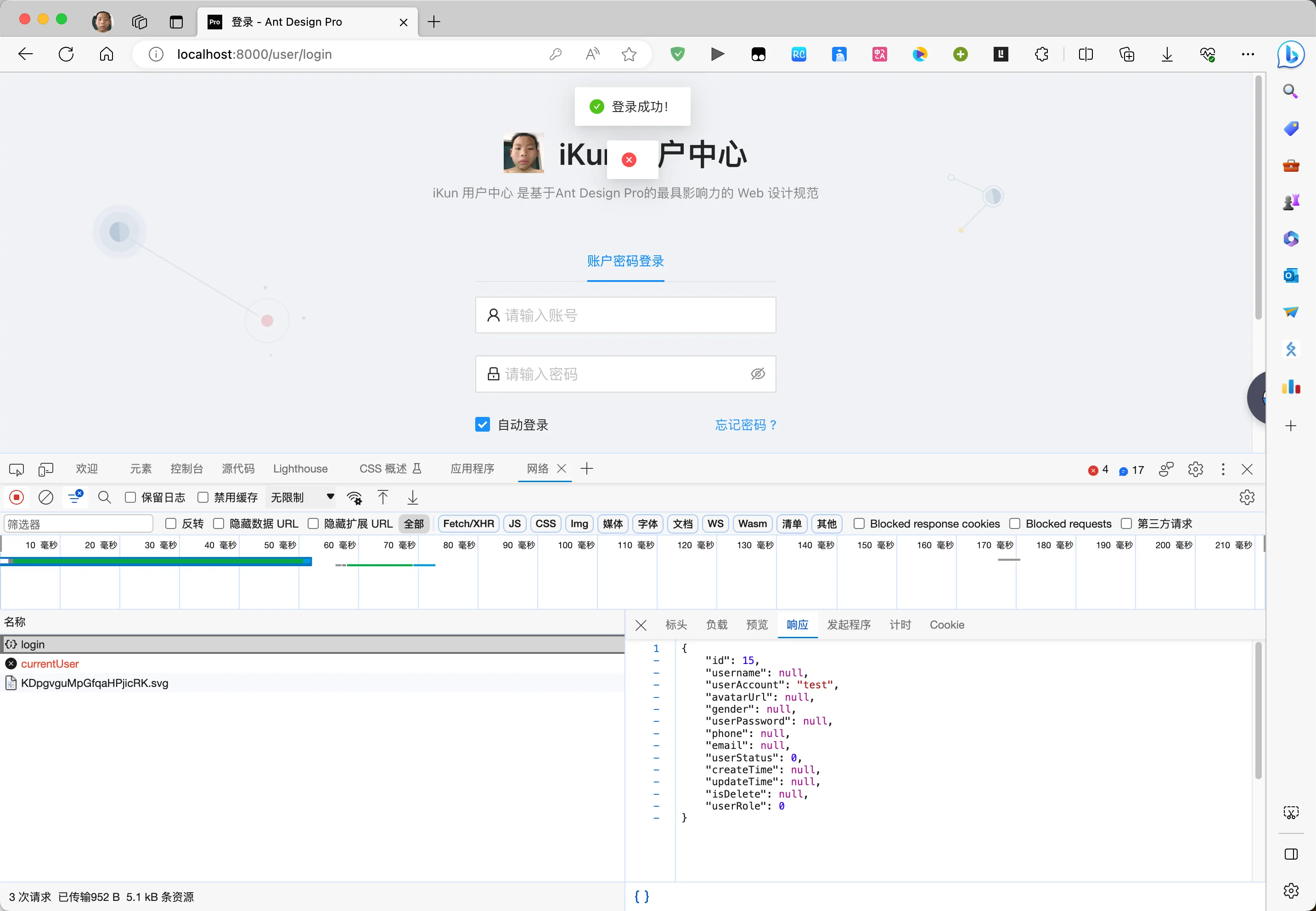Open new browser tab with plus

(x=434, y=22)
